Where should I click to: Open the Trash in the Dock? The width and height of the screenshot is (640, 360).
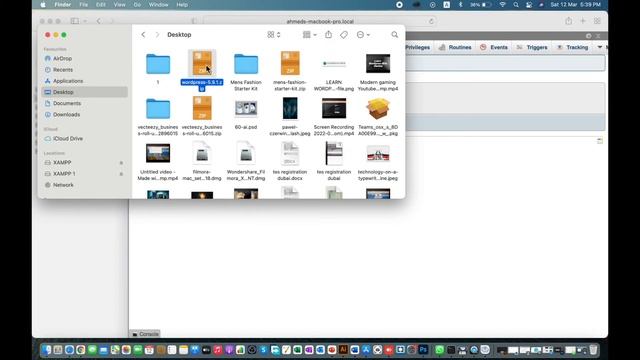593,350
